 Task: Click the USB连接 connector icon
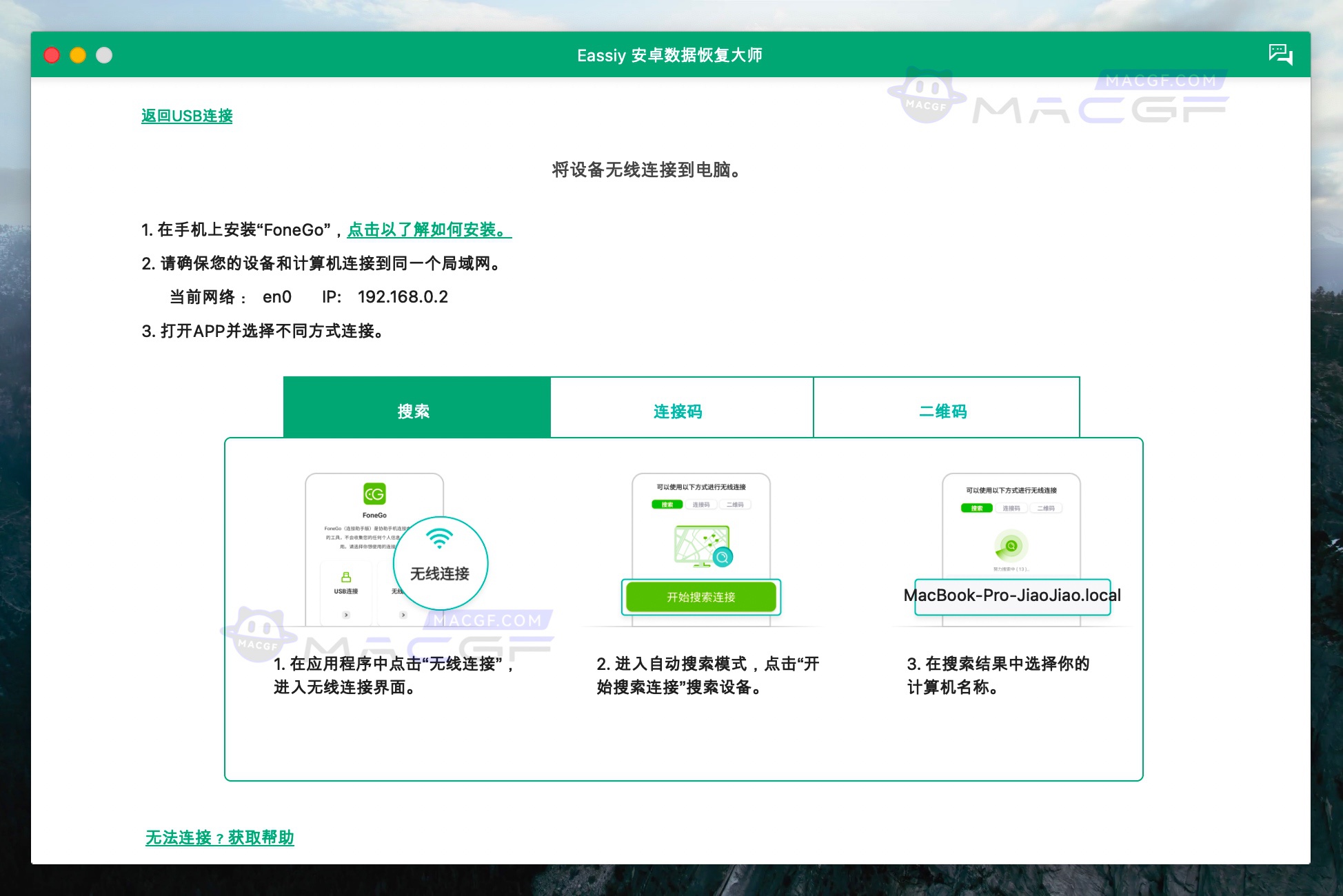click(x=346, y=578)
